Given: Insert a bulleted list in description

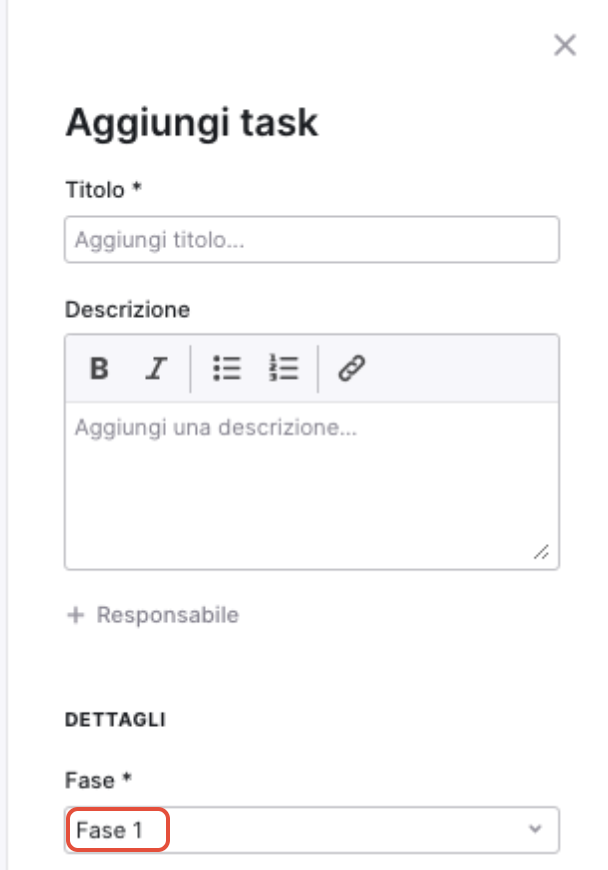Looking at the screenshot, I should (x=227, y=368).
